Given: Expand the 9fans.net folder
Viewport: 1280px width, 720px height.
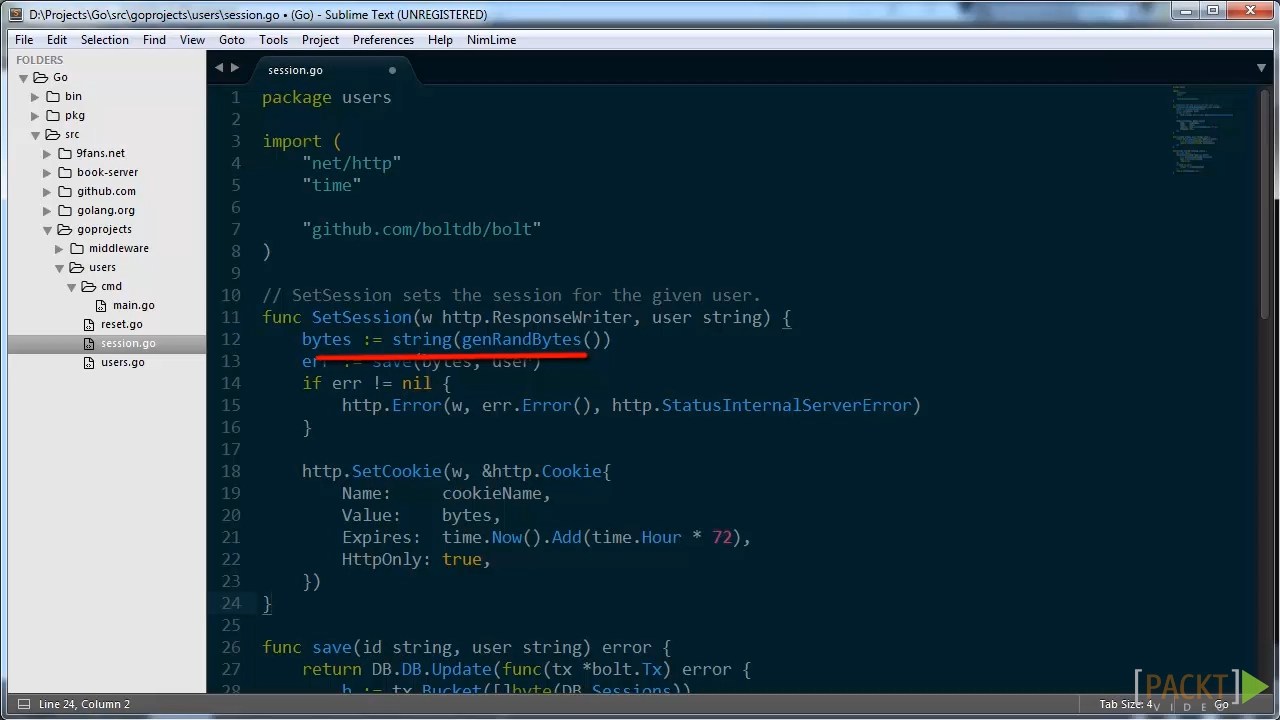Looking at the screenshot, I should pos(47,154).
